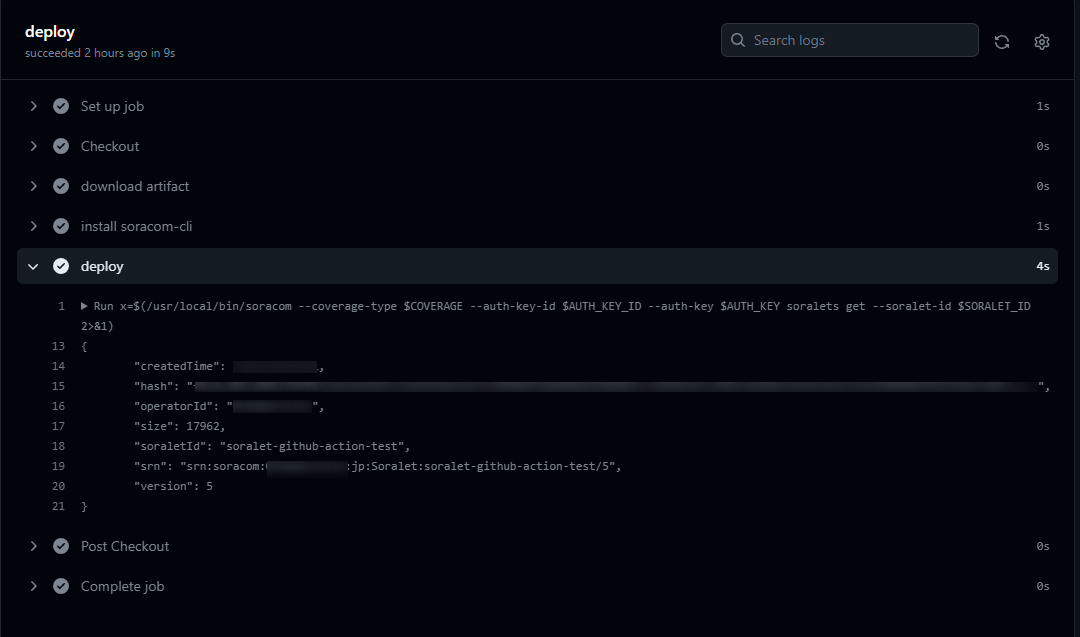Collapse the deploy step logs

coord(33,266)
